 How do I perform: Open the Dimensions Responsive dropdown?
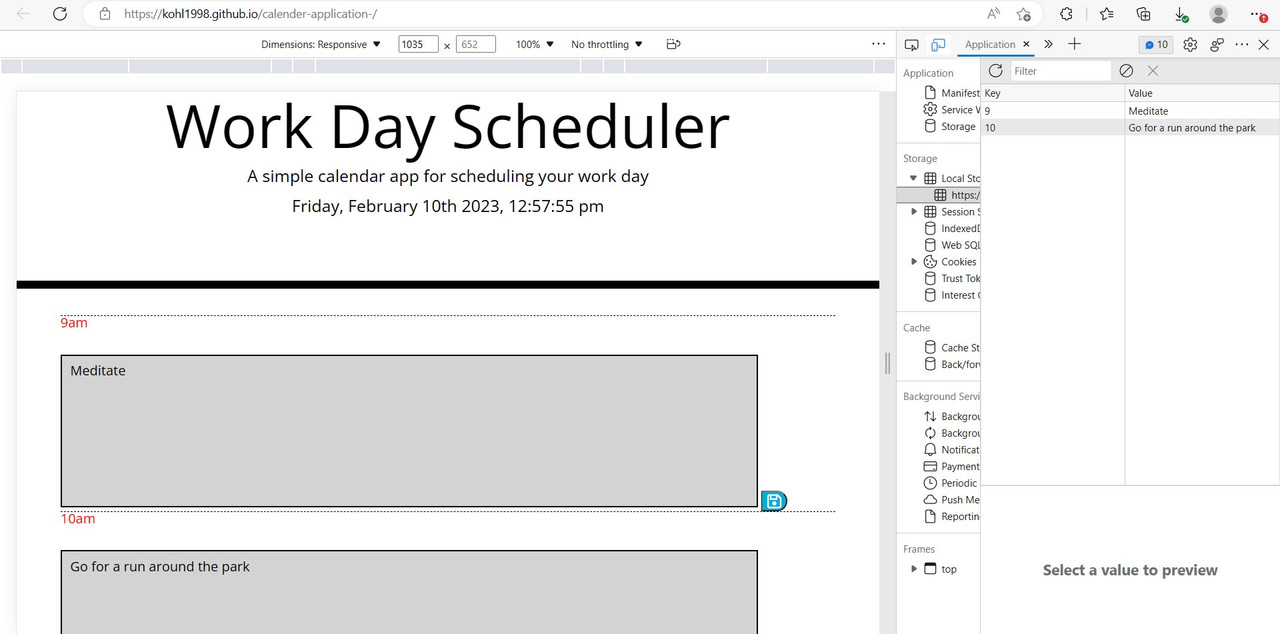321,44
